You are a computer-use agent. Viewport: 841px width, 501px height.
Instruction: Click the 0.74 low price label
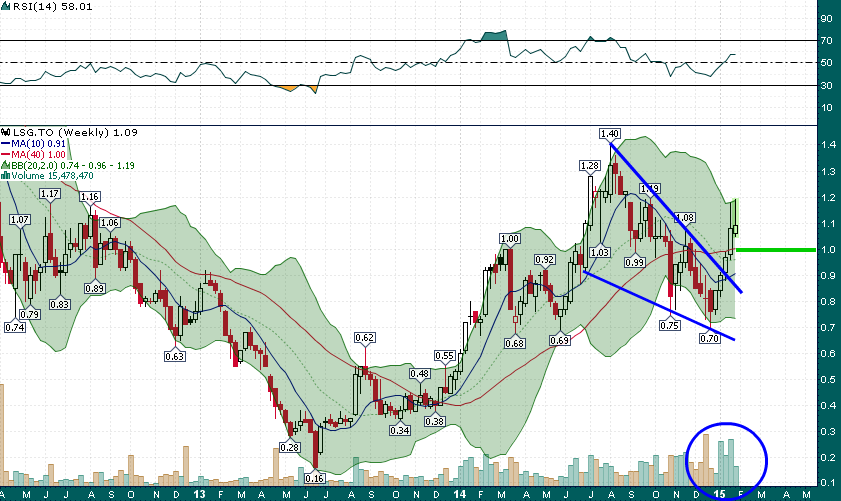click(14, 327)
